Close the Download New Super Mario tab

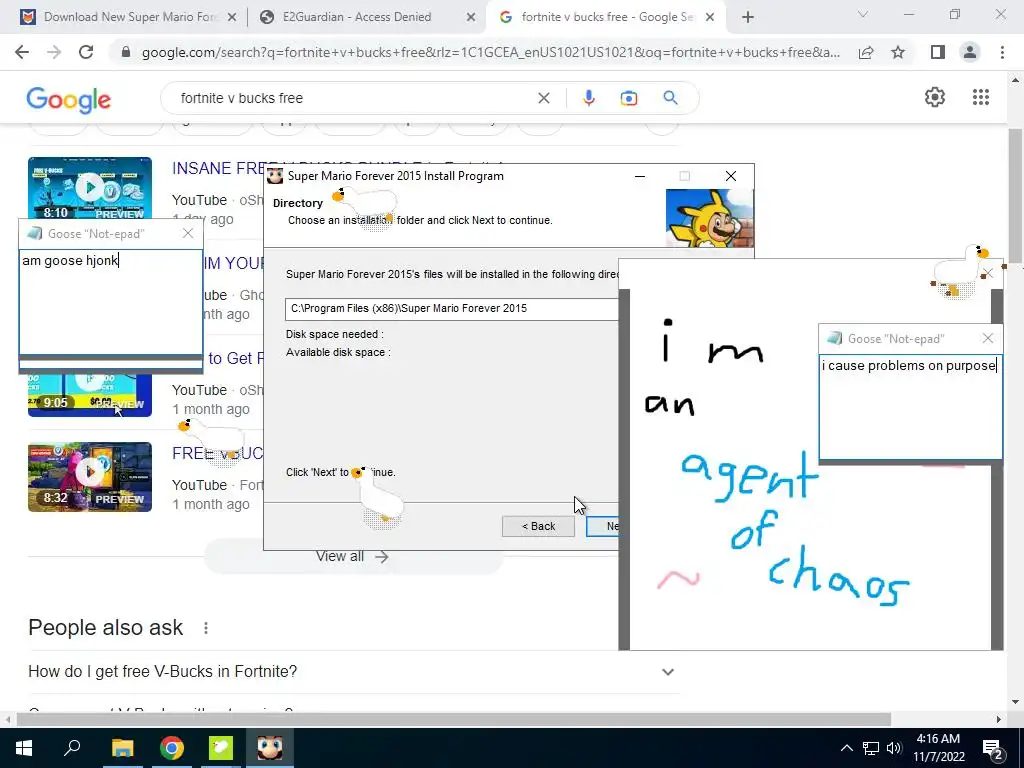coord(232,18)
